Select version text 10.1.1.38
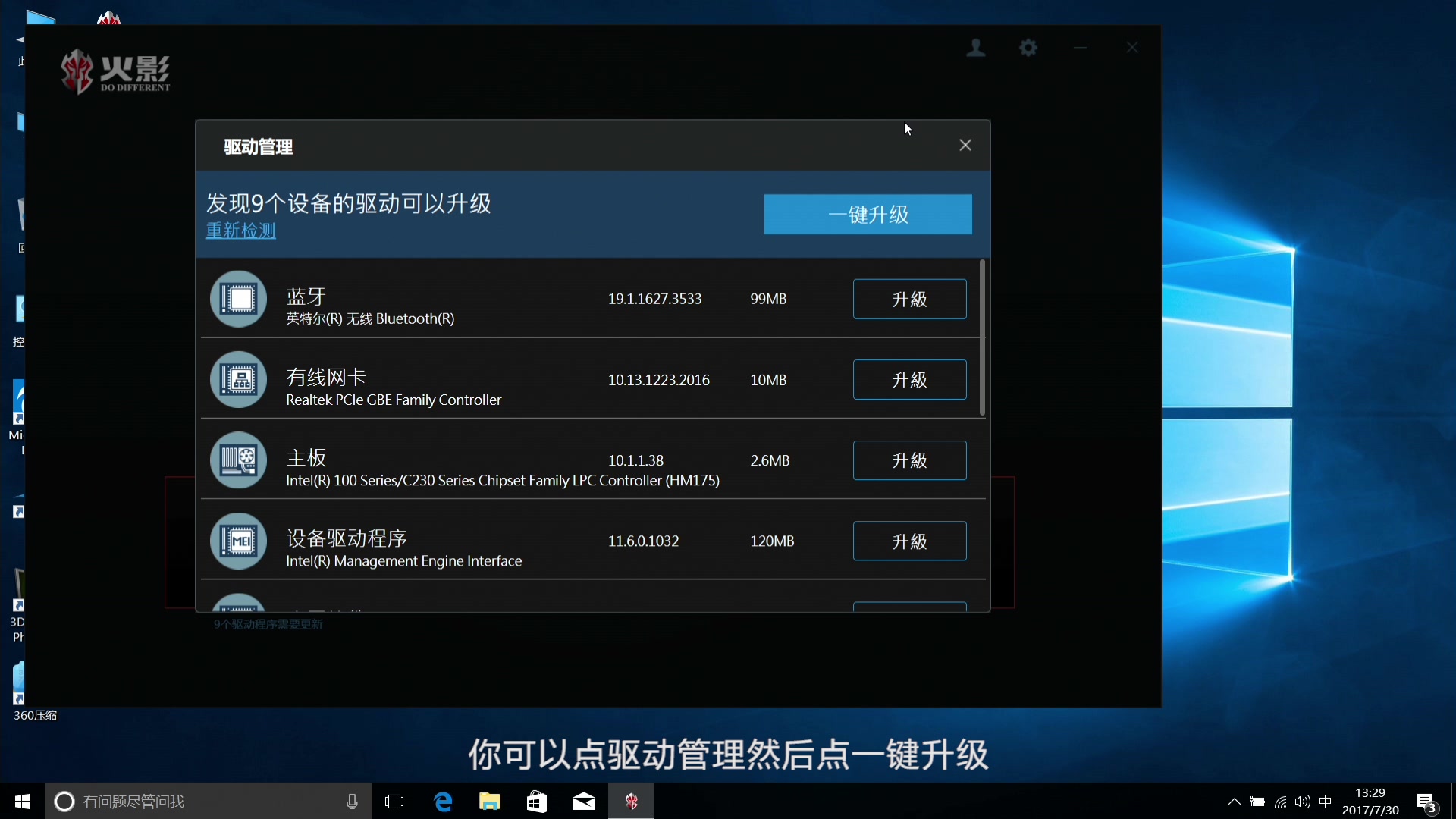 click(635, 460)
